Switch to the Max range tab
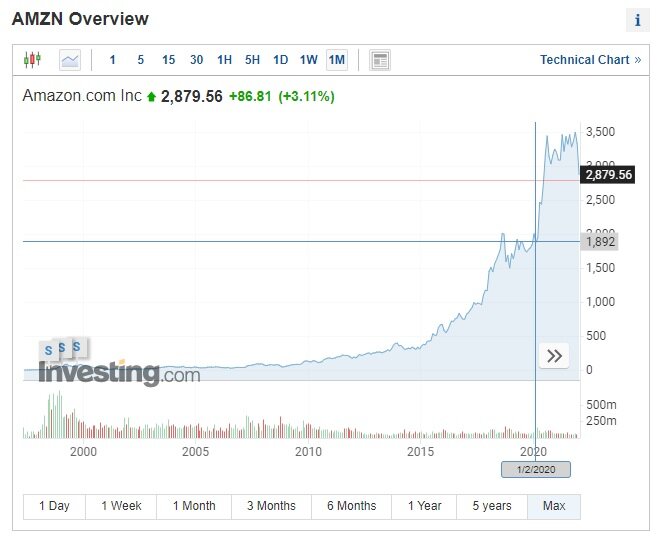 (554, 506)
